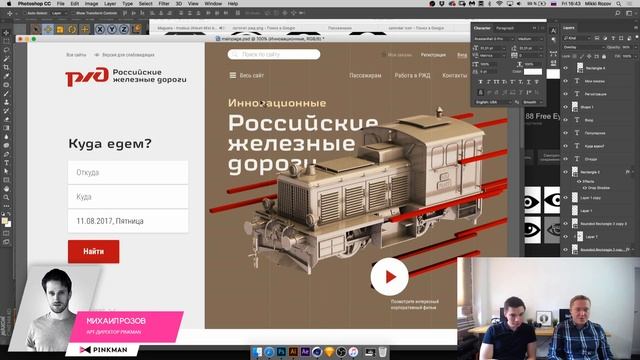Open the Filter menu
This screenshot has width=640, height=360.
click(x=164, y=4)
